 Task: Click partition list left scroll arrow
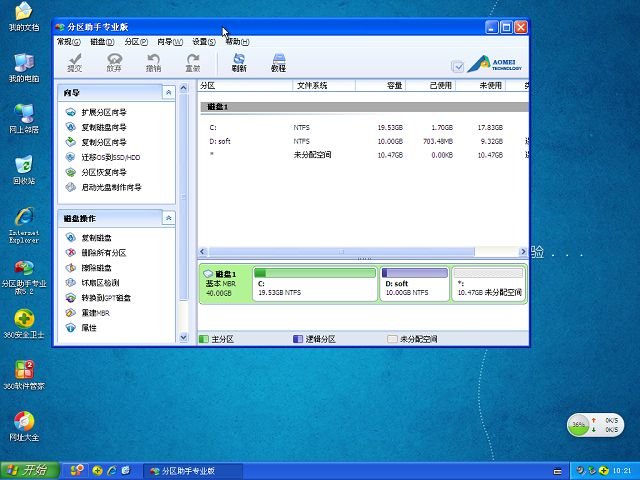click(x=203, y=251)
